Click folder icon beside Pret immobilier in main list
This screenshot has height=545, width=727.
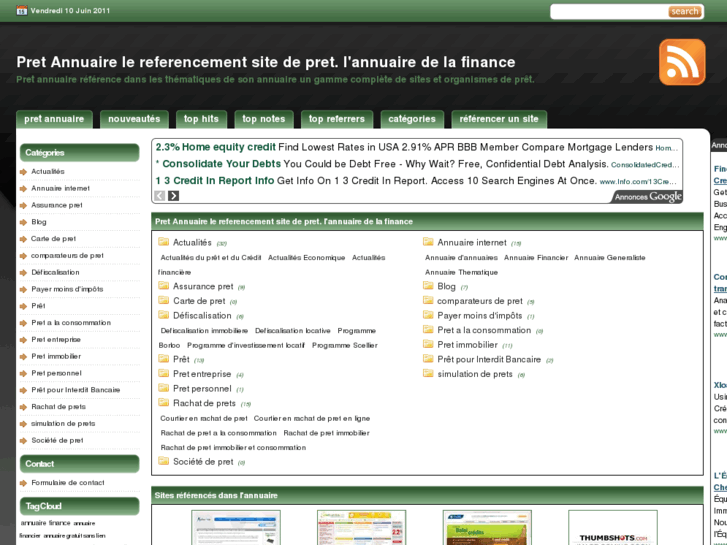pos(428,344)
